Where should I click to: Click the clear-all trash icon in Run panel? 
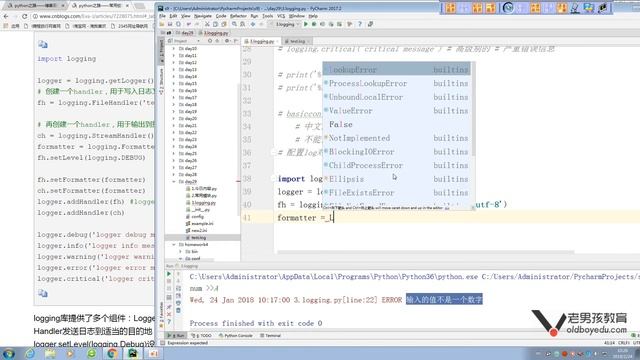178,310
